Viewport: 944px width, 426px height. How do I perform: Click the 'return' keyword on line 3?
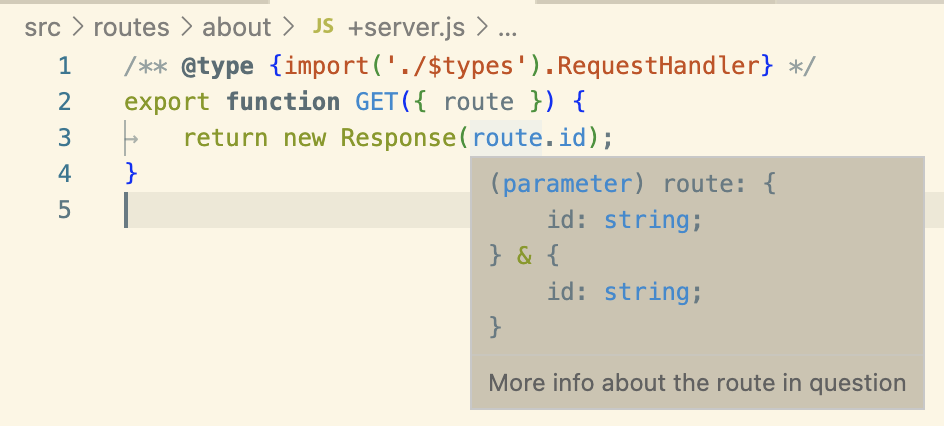coord(226,138)
